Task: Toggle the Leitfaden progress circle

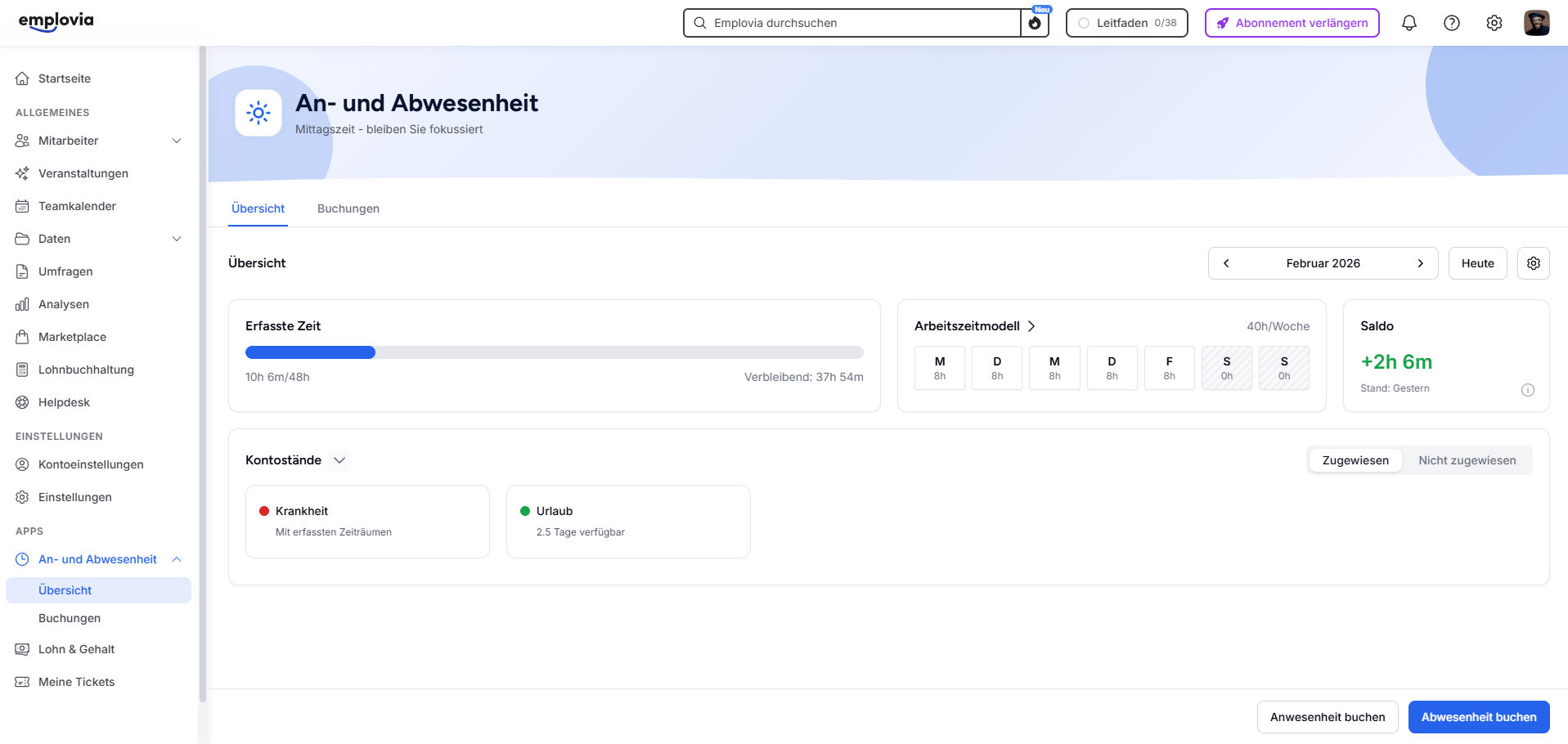Action: pos(1083,23)
